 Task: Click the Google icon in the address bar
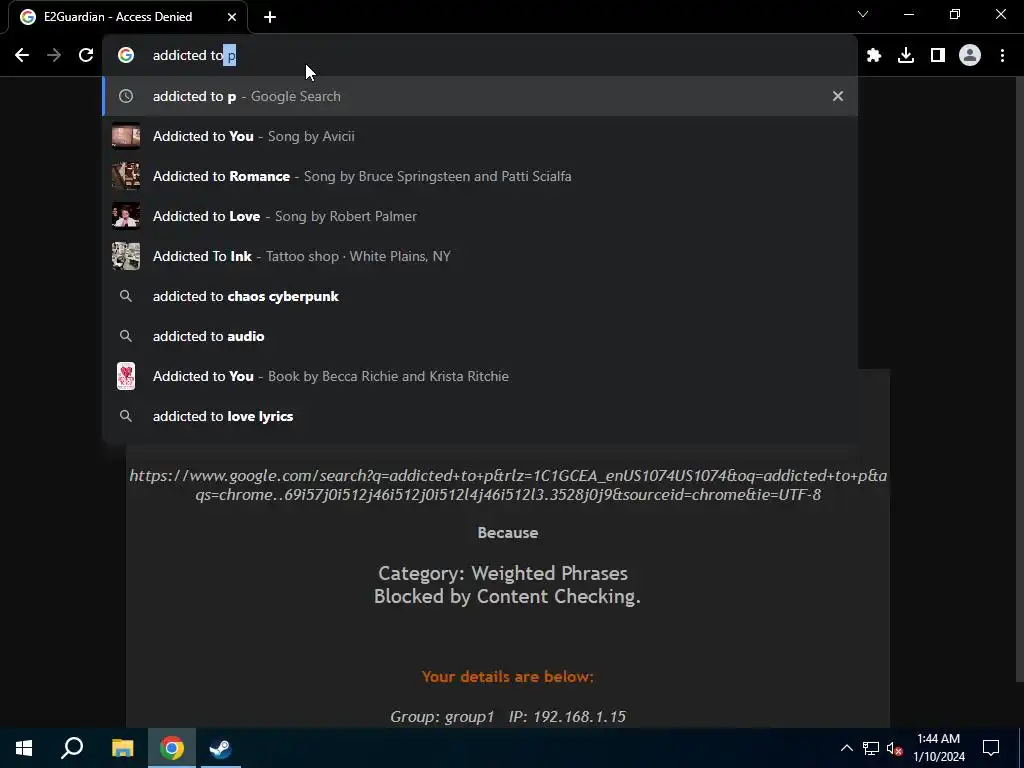[126, 55]
